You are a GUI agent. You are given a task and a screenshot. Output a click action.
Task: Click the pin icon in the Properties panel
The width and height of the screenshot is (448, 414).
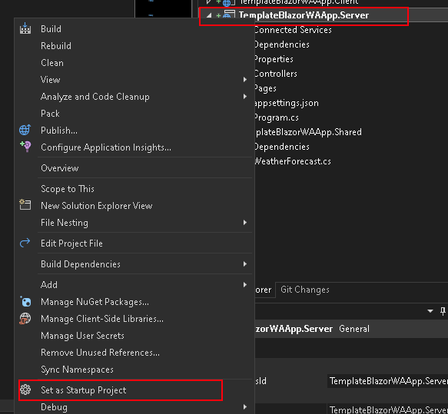tap(443, 311)
